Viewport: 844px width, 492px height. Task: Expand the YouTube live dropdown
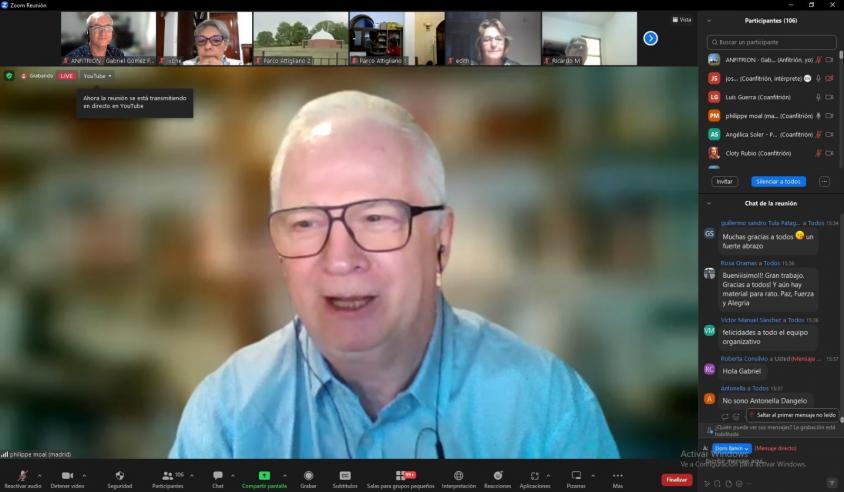pyautogui.click(x=97, y=76)
